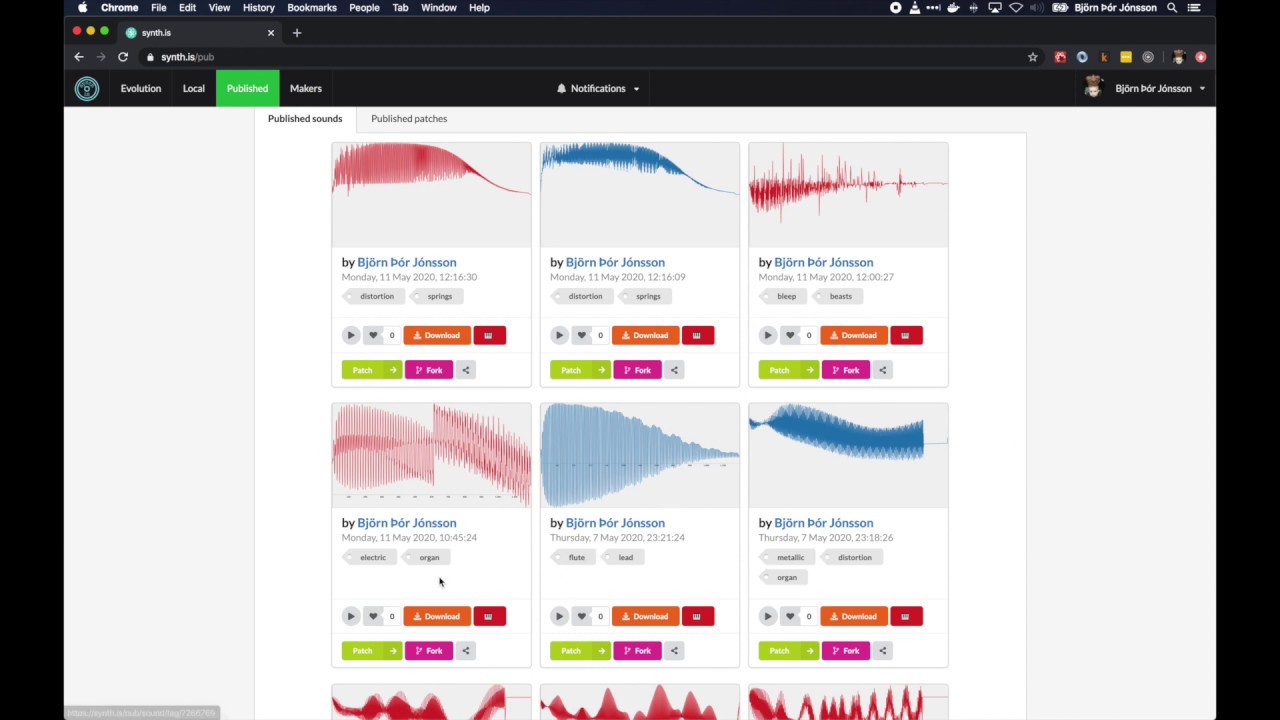Open the red keyboard button on the bleep card
The width and height of the screenshot is (1280, 720).
[906, 335]
